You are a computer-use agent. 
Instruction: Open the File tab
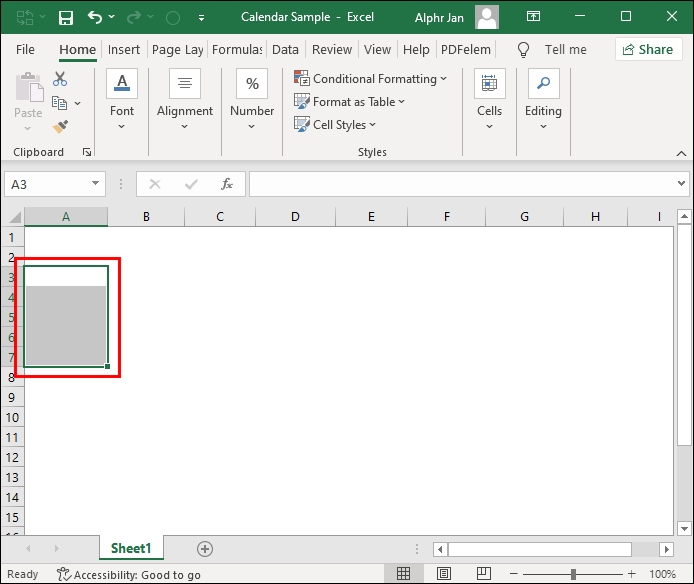(x=25, y=50)
